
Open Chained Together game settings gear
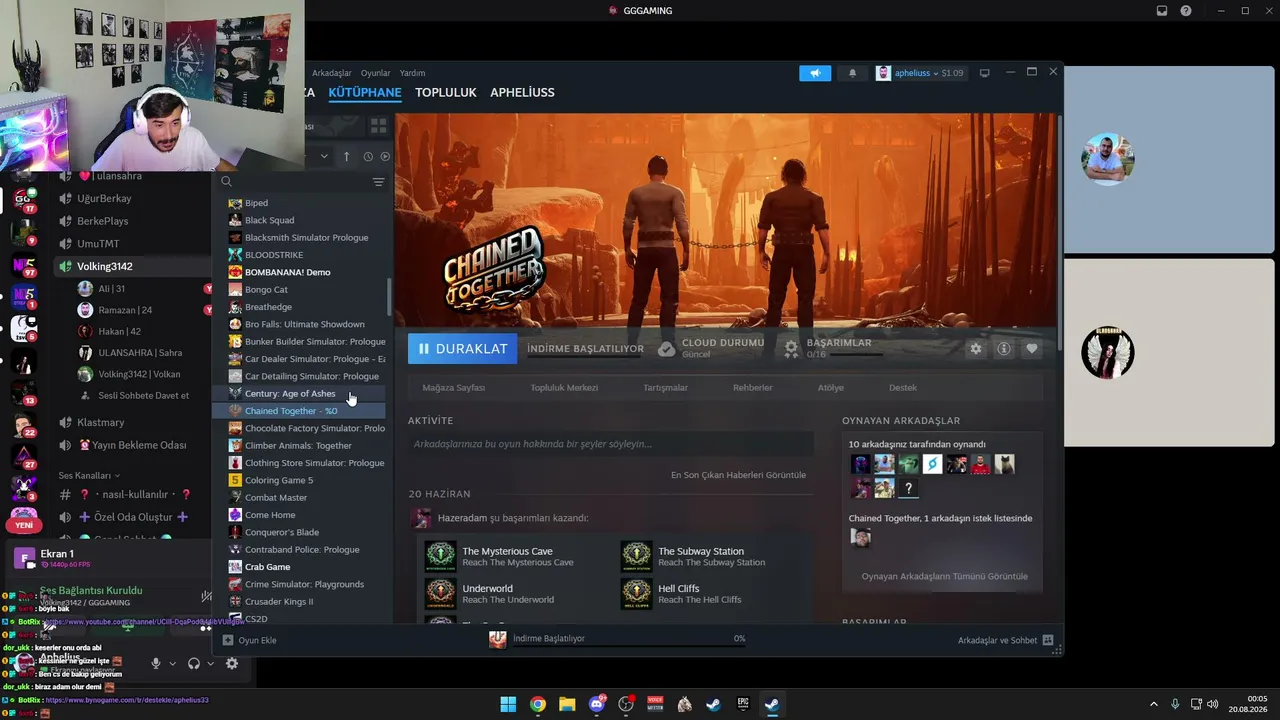[x=976, y=348]
